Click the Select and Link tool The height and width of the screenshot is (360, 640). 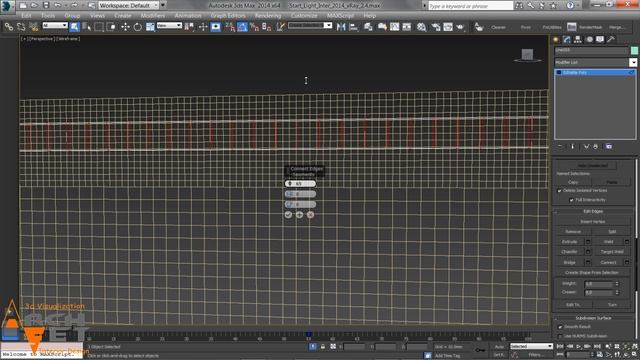pos(9,27)
